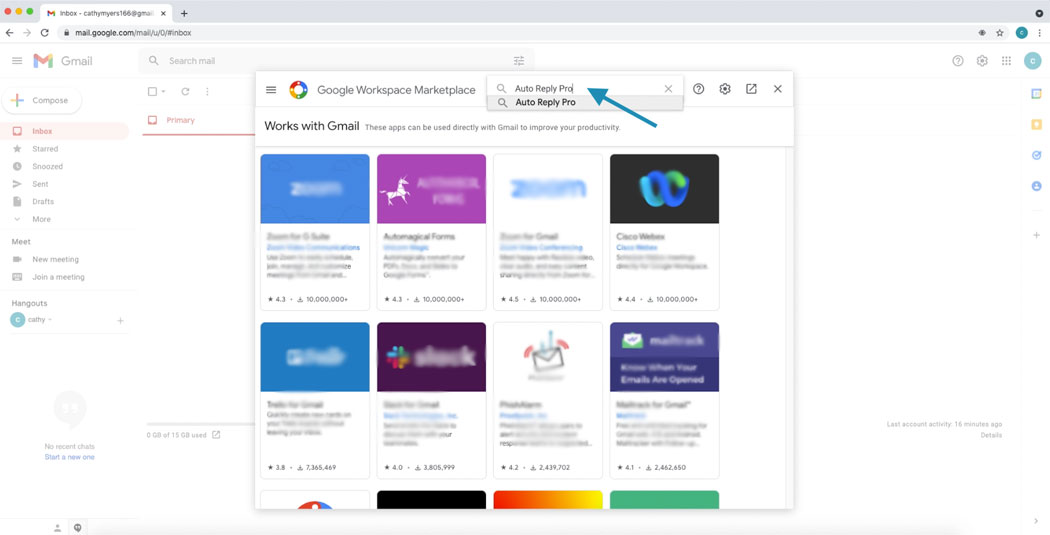Screen dimensions: 1050x535
Task: Open Gmail main menu hamburger icon
Action: pos(17,61)
